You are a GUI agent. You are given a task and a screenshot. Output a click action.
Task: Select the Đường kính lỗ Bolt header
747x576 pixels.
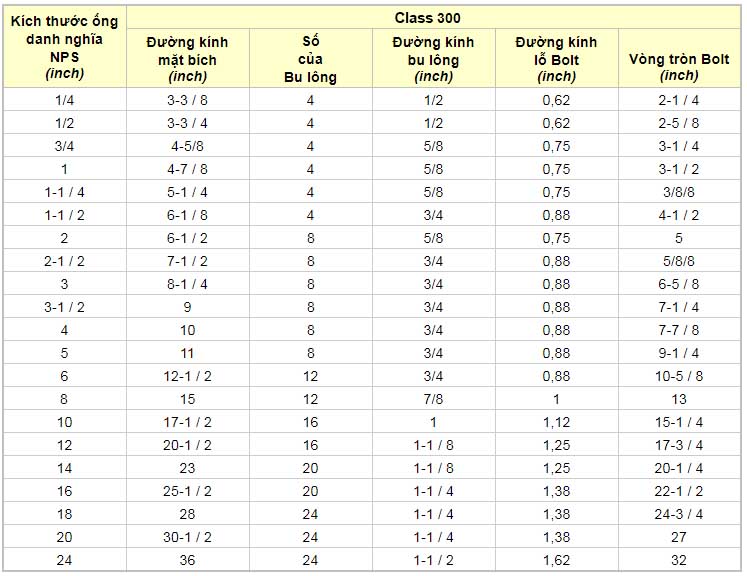pyautogui.click(x=556, y=59)
